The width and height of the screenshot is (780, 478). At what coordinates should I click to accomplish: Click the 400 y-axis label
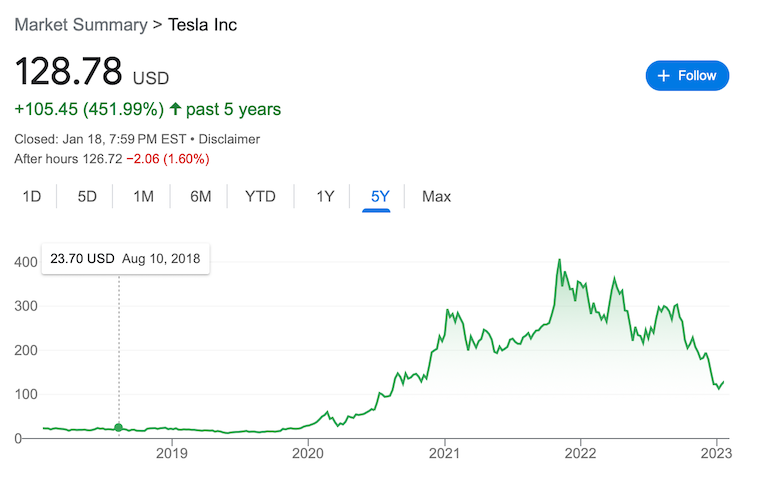coord(25,262)
